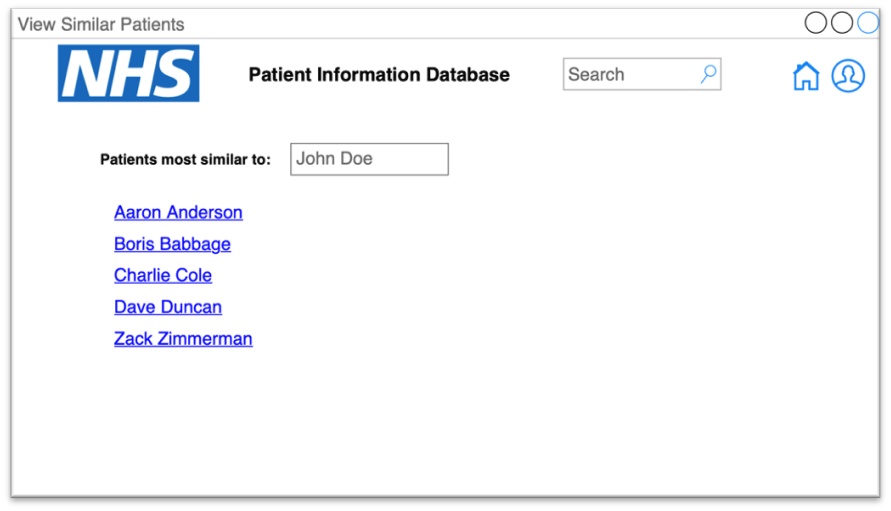This screenshot has height=511, width=891.
Task: Click the leftmost window control circle
Action: (x=816, y=23)
